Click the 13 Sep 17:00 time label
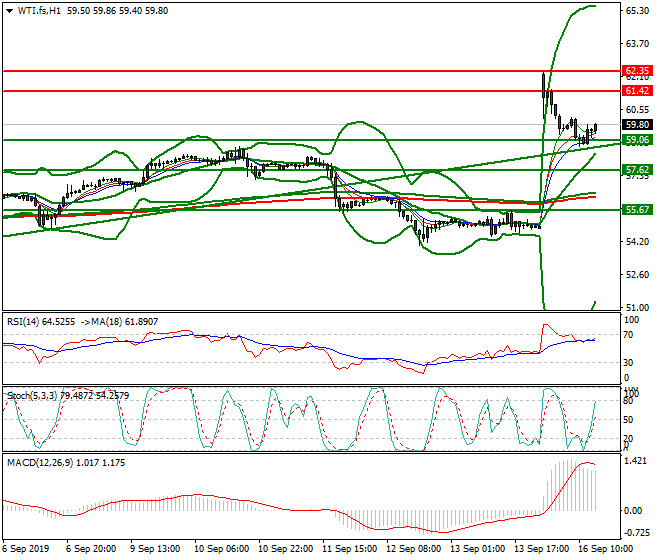 point(541,550)
